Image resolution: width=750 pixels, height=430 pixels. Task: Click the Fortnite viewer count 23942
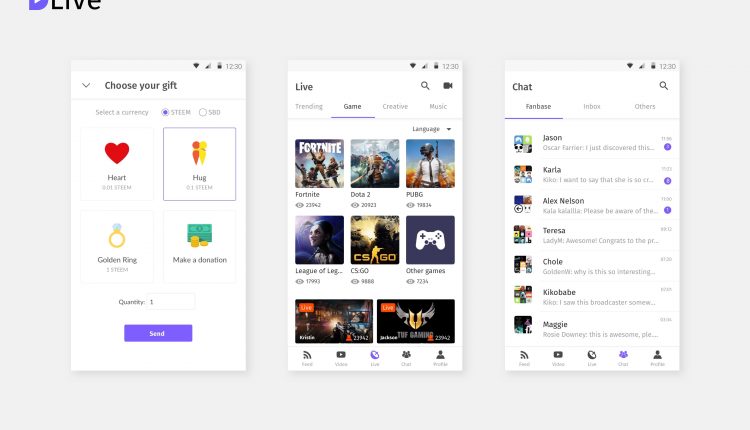point(313,205)
